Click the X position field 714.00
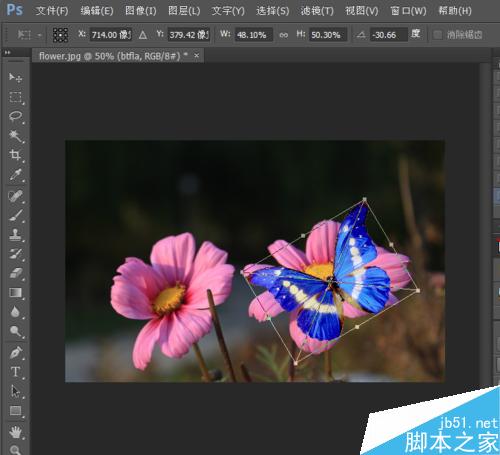The image size is (500, 455). point(111,35)
